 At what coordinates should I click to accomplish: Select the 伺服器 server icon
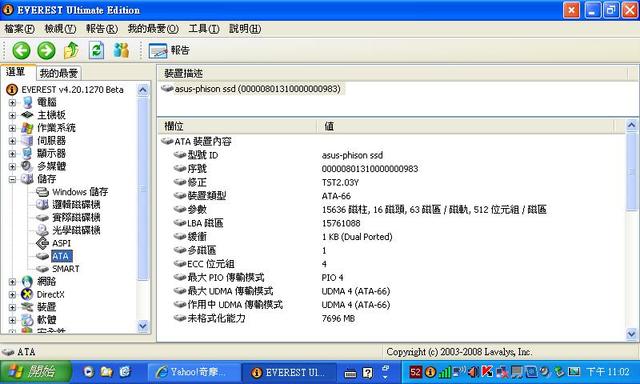point(27,141)
